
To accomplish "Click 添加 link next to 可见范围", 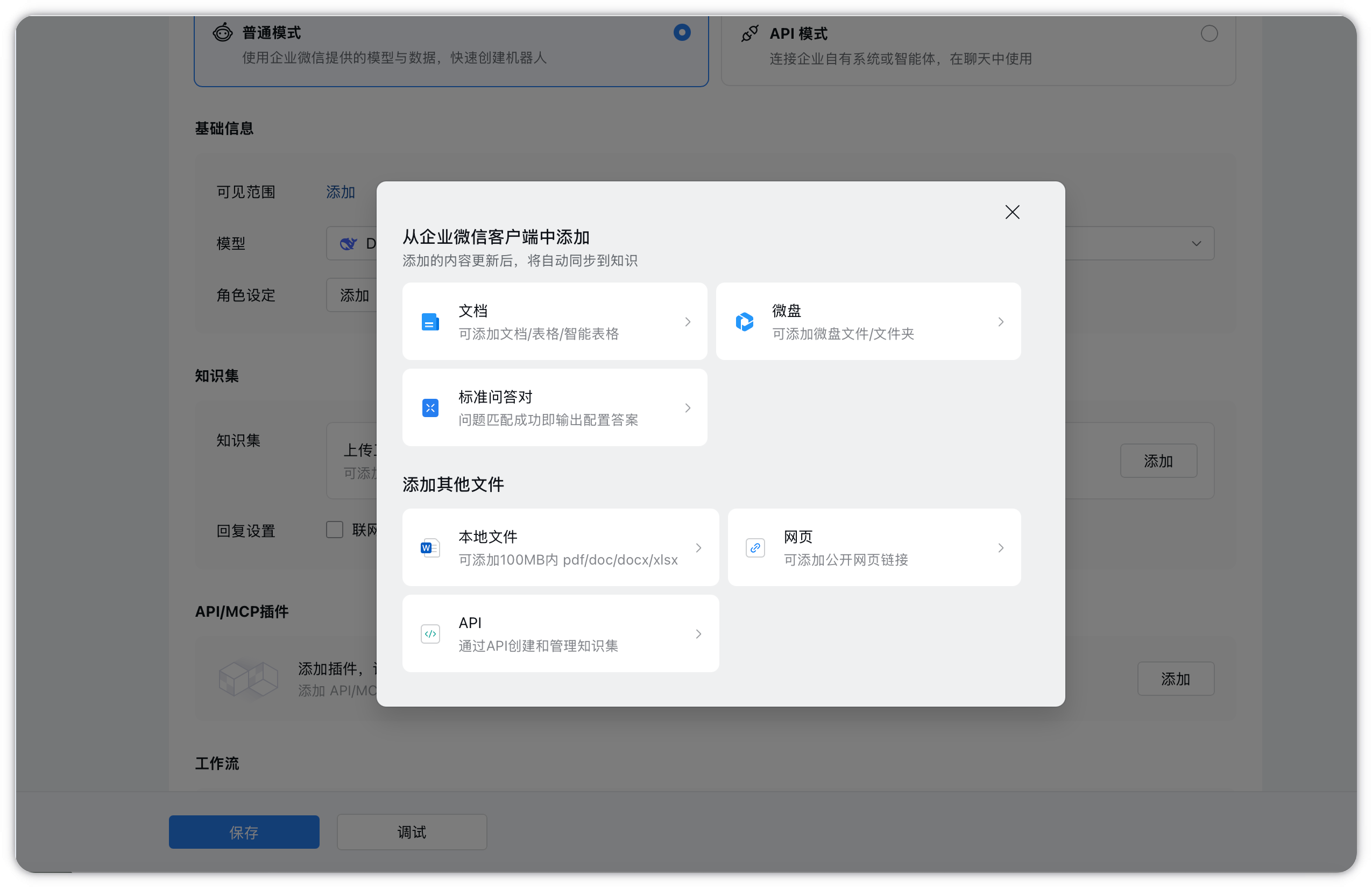I will coord(340,192).
